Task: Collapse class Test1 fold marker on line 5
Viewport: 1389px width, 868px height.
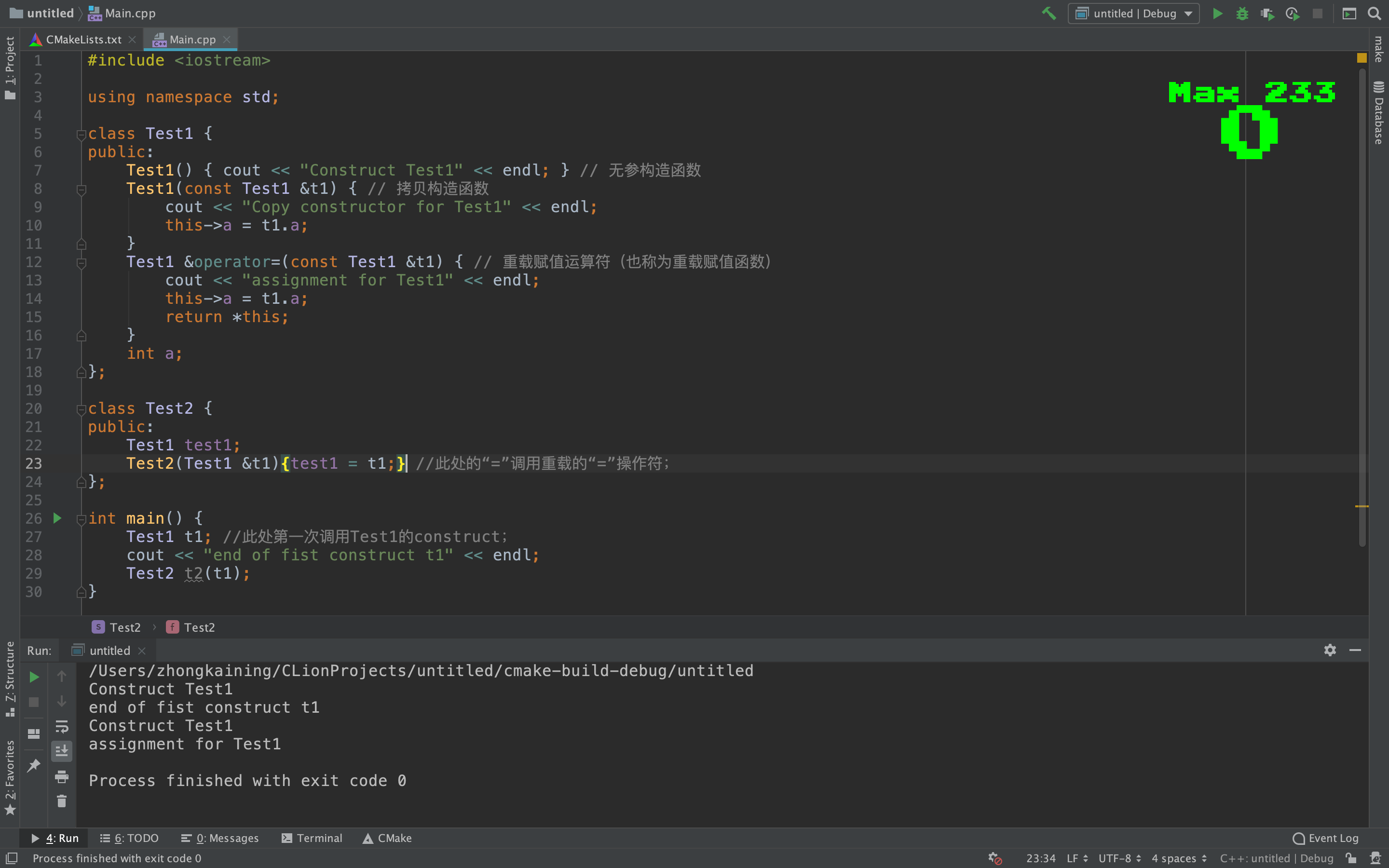Action: click(81, 135)
